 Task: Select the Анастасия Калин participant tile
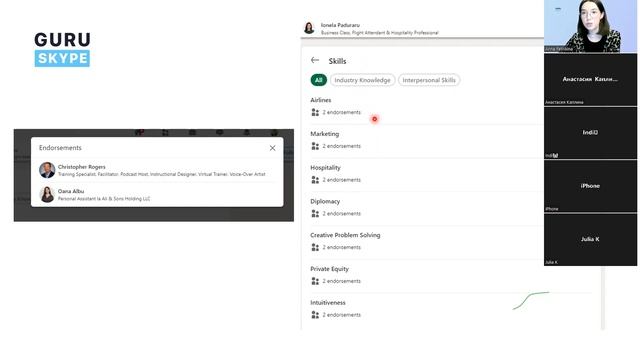[590, 80]
